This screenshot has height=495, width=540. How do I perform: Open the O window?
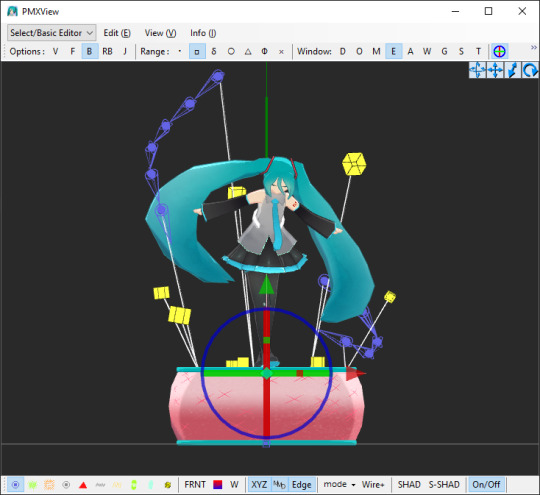pyautogui.click(x=359, y=52)
